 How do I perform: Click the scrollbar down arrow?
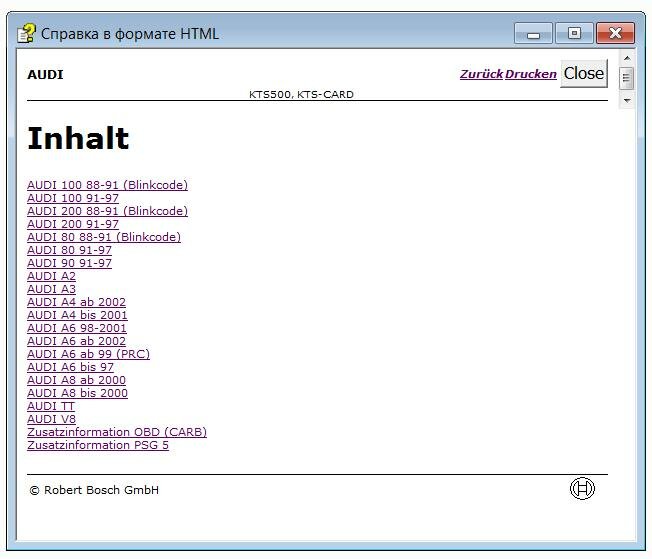(627, 100)
